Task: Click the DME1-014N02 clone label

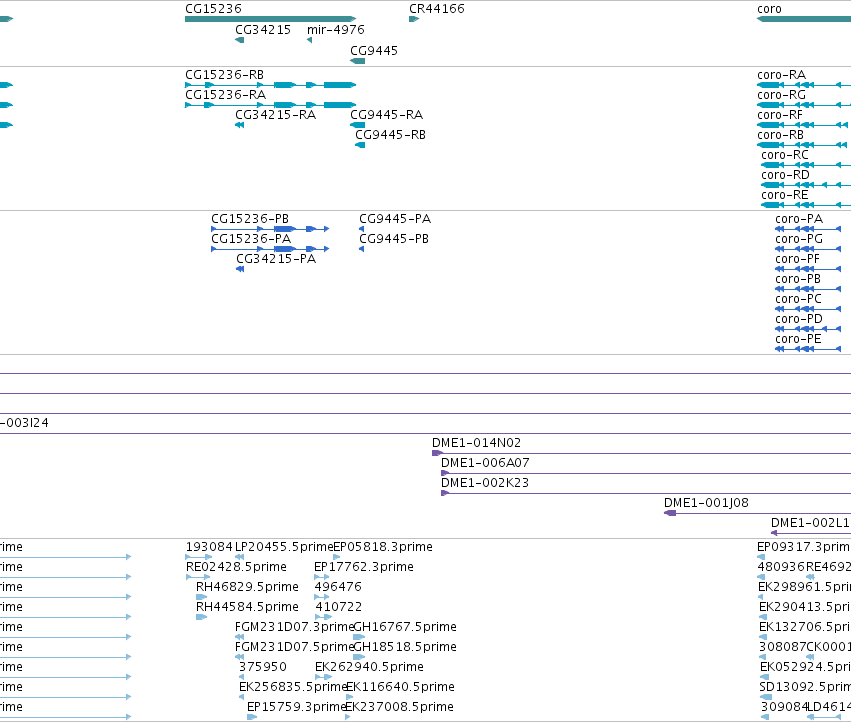Action: click(477, 444)
